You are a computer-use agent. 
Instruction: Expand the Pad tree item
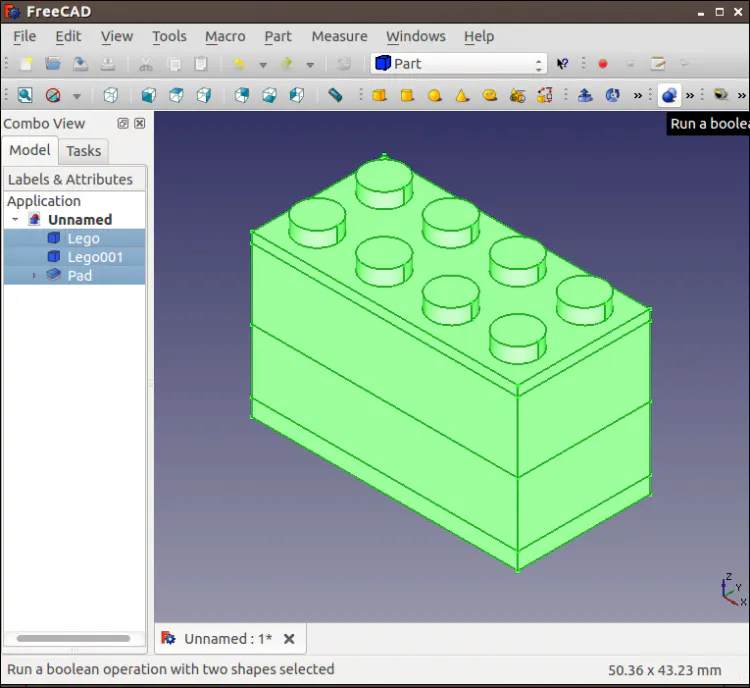click(x=35, y=276)
